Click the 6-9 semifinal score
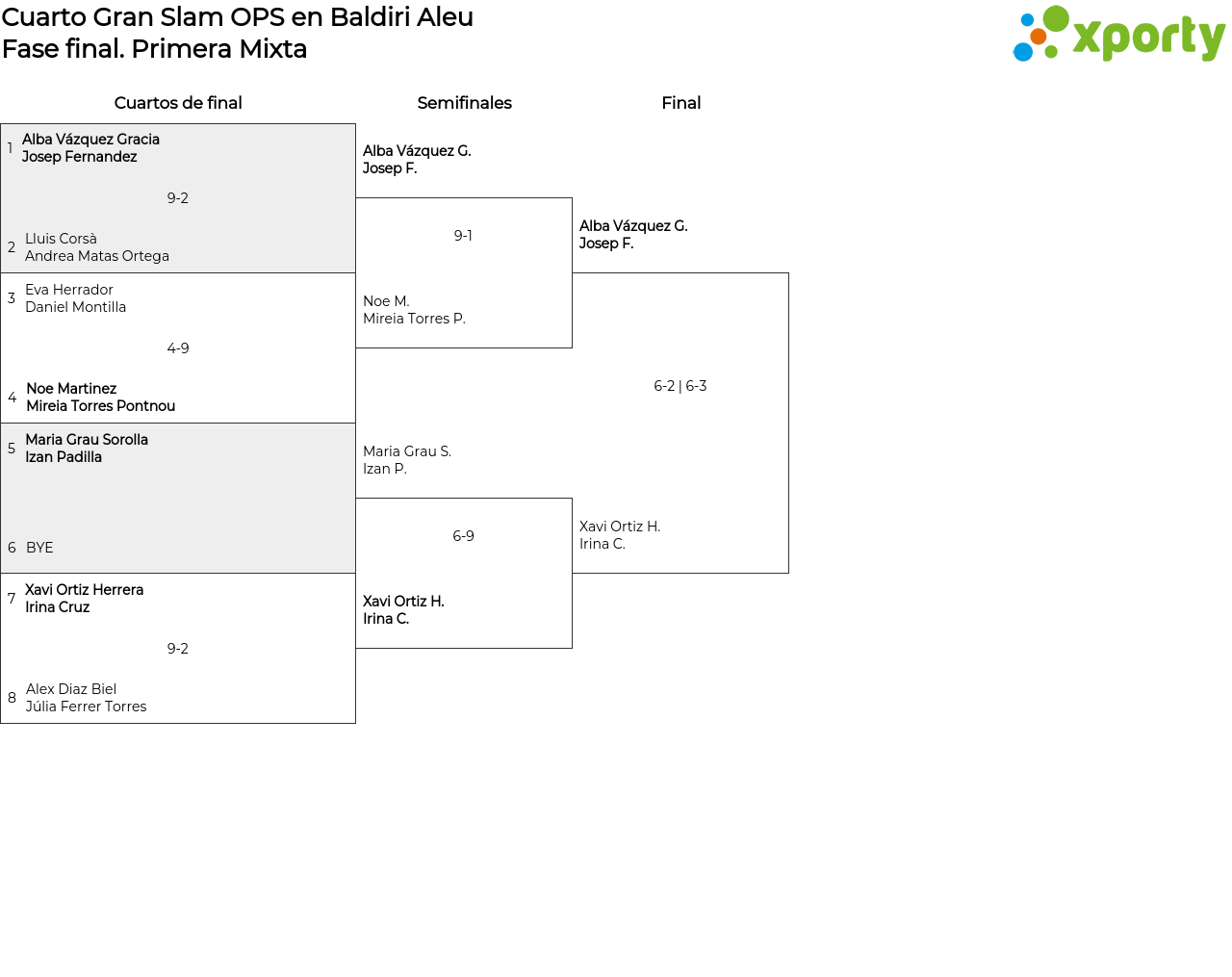 463,536
